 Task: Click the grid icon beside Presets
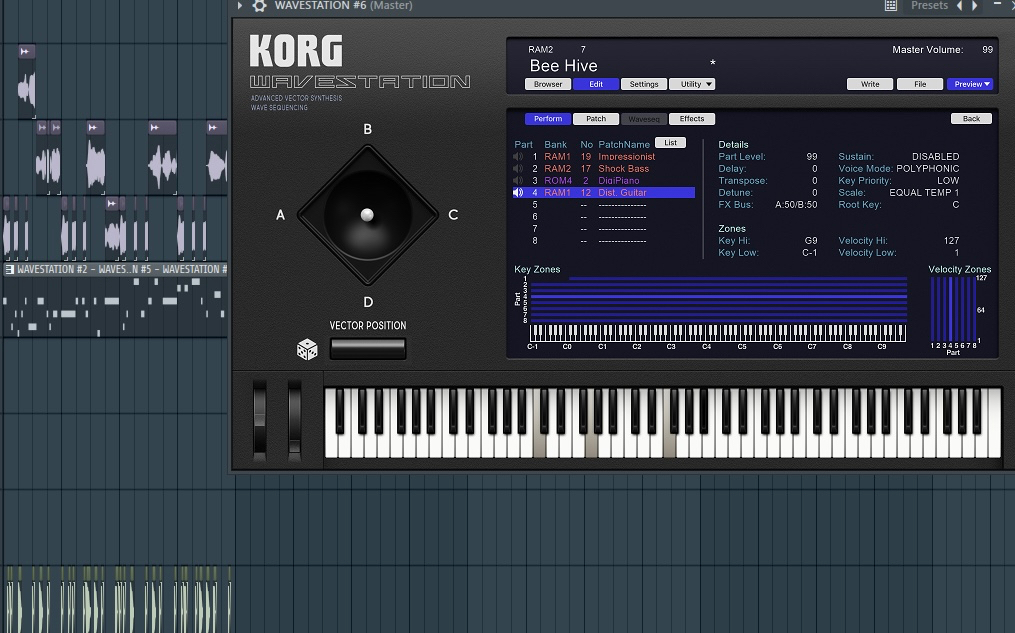pos(891,6)
